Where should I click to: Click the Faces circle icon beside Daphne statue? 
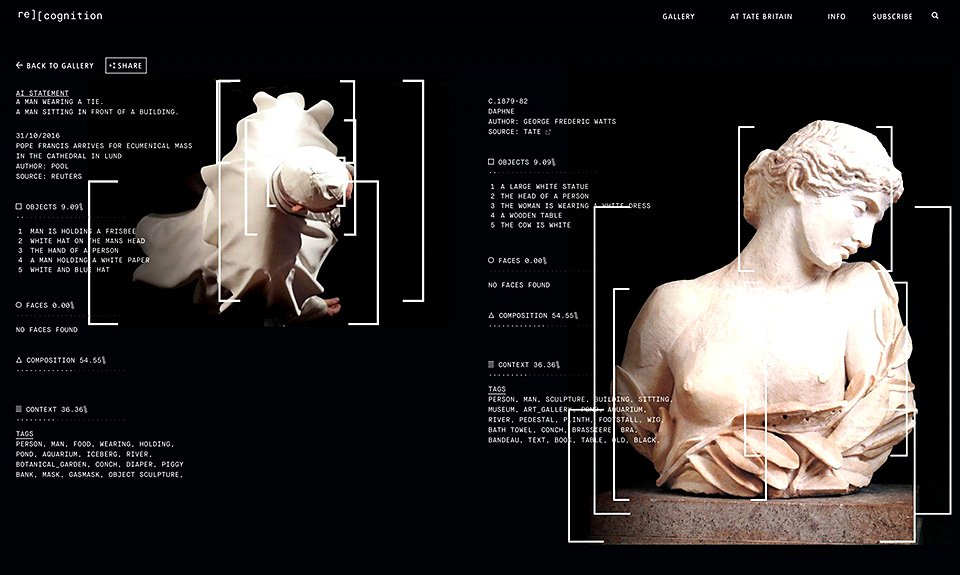click(490, 260)
